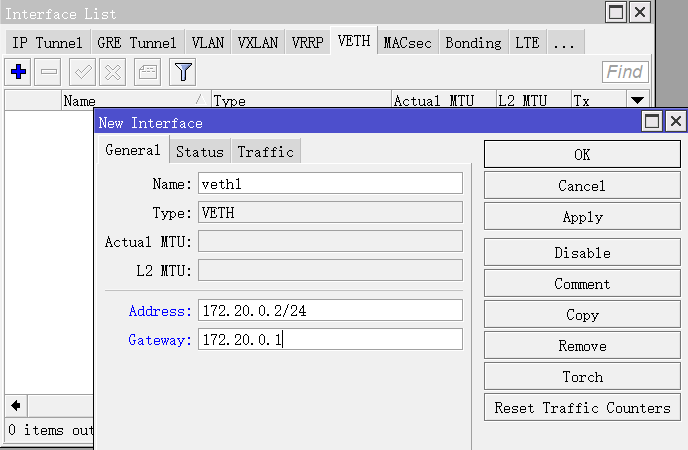Click the Torch button
688x450 pixels.
[582, 377]
